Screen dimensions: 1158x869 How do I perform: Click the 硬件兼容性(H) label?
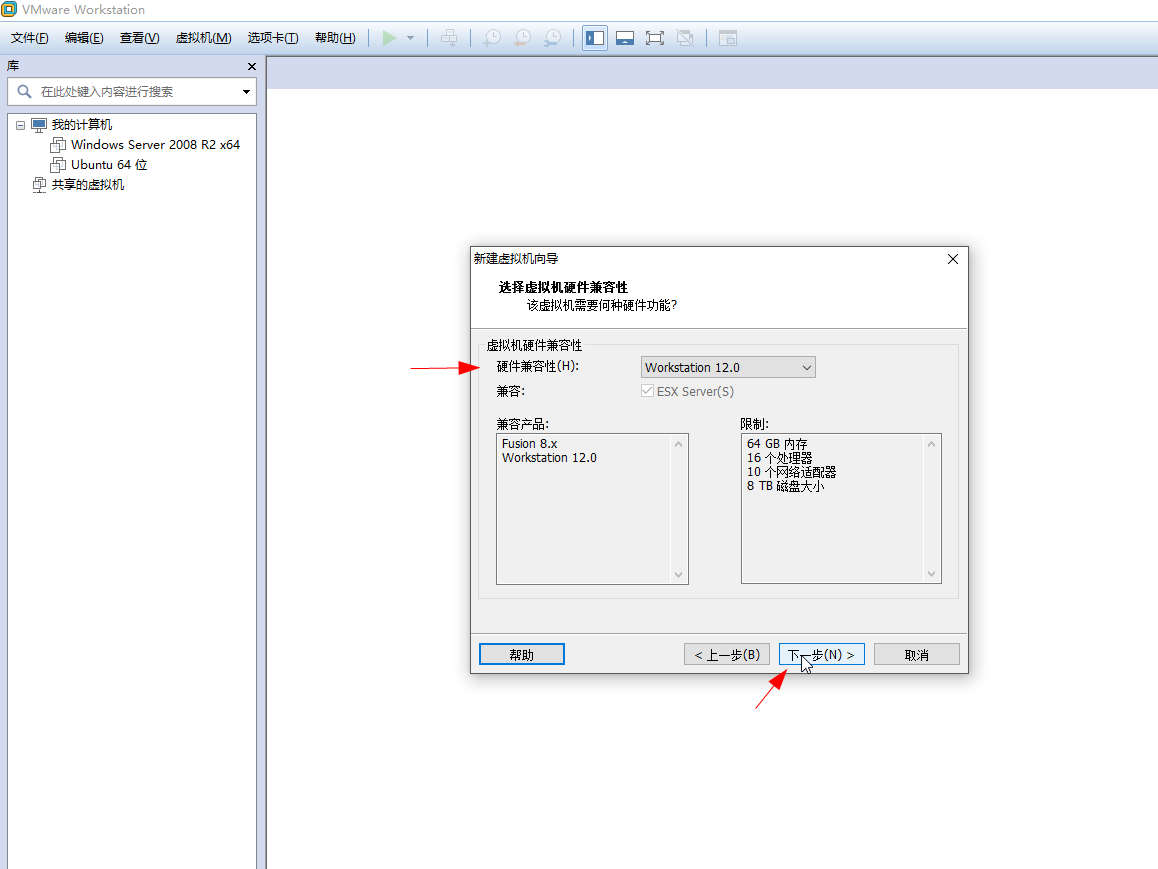538,366
